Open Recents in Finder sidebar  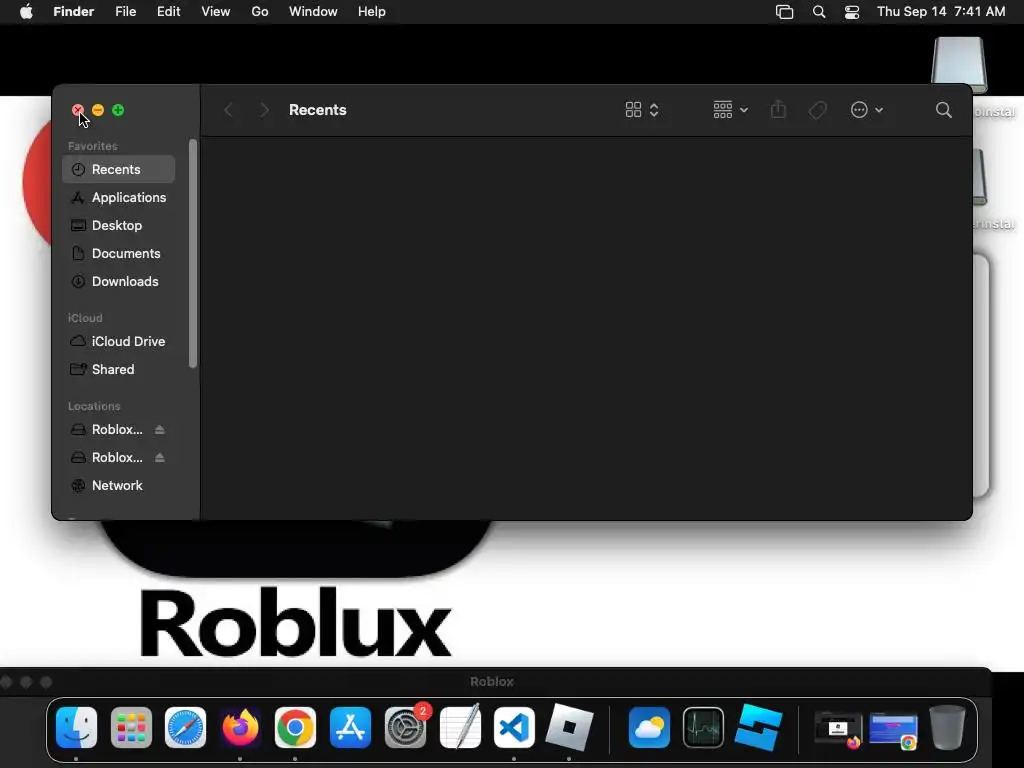click(118, 169)
